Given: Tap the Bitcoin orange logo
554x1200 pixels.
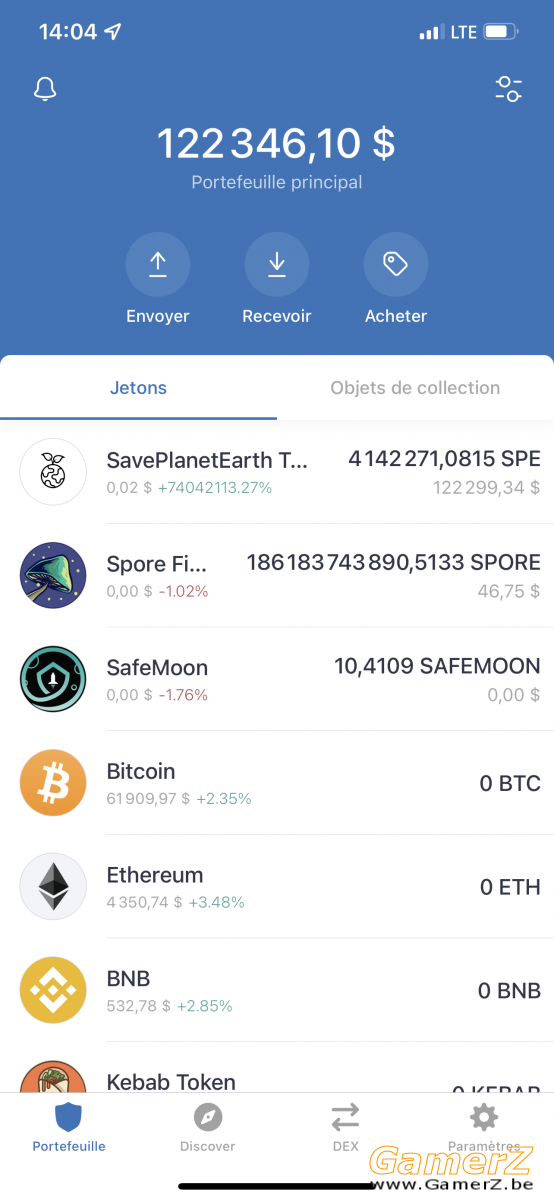Looking at the screenshot, I should (53, 783).
